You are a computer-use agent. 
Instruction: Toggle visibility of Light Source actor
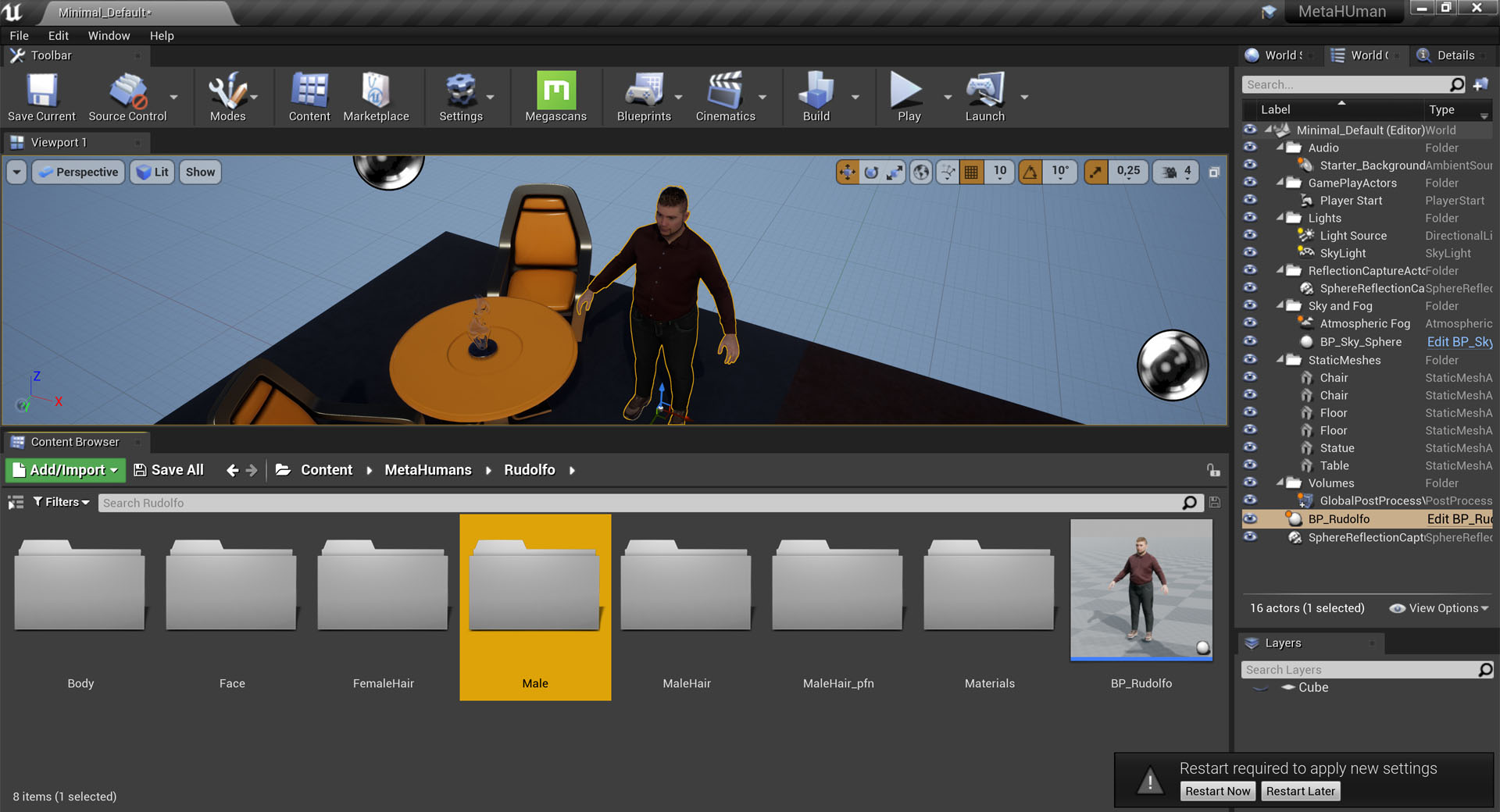pos(1250,235)
